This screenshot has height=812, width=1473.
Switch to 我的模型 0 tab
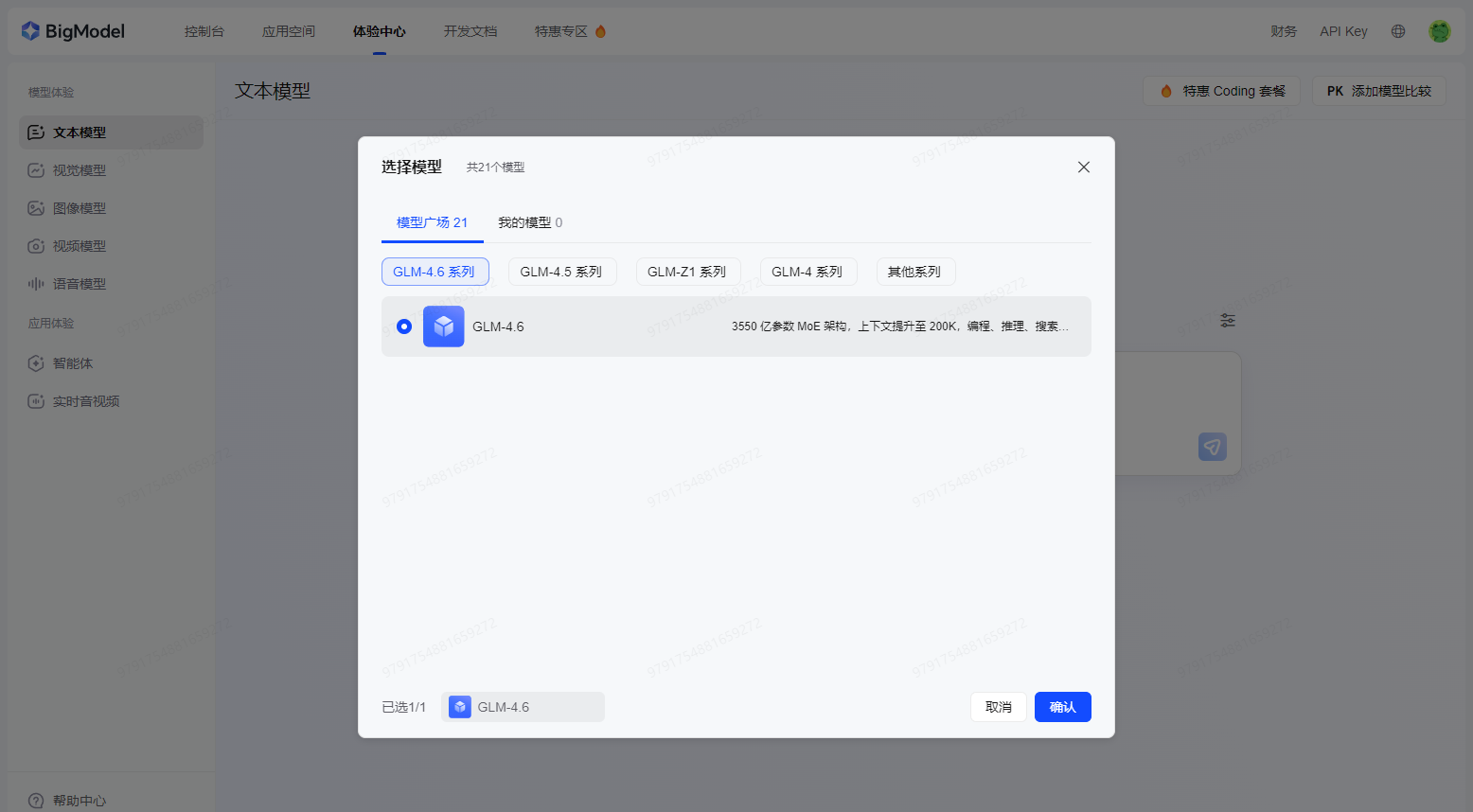point(530,222)
